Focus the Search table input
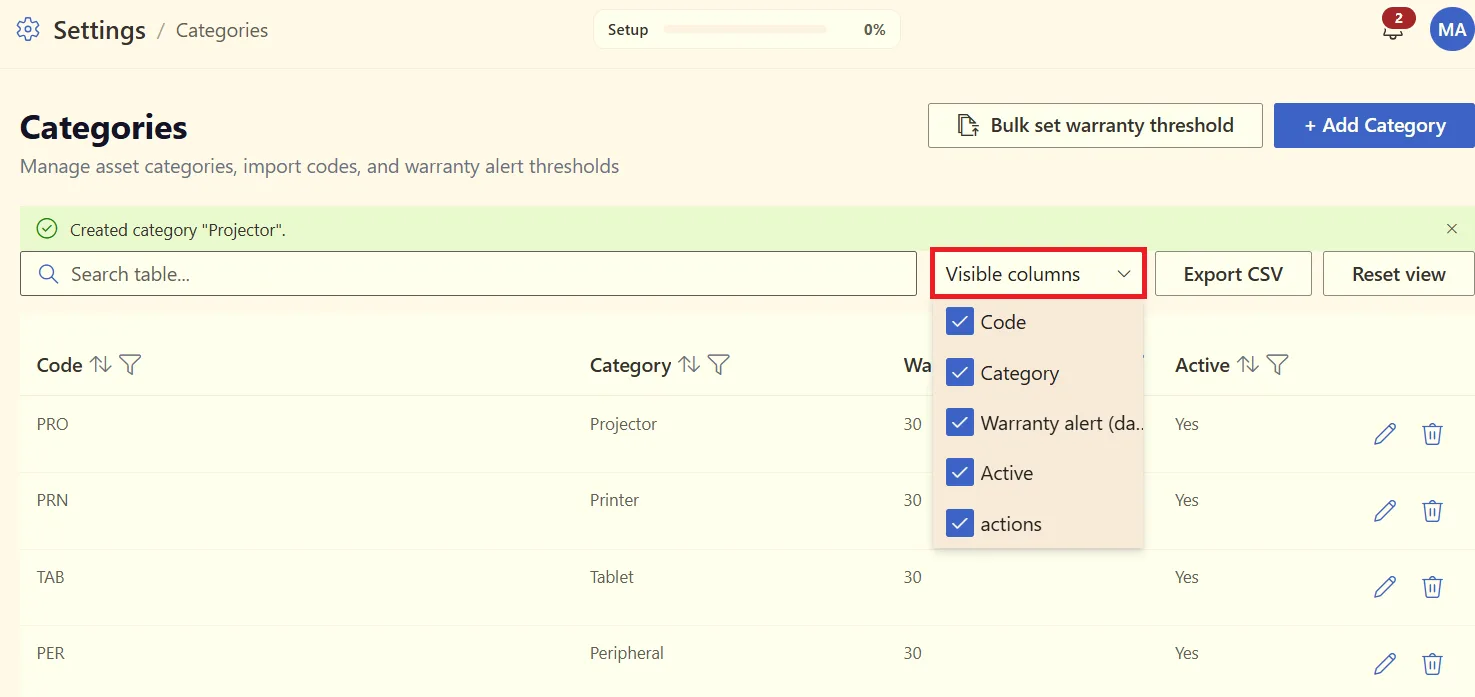Screen dimensions: 1475x697 point(468,274)
